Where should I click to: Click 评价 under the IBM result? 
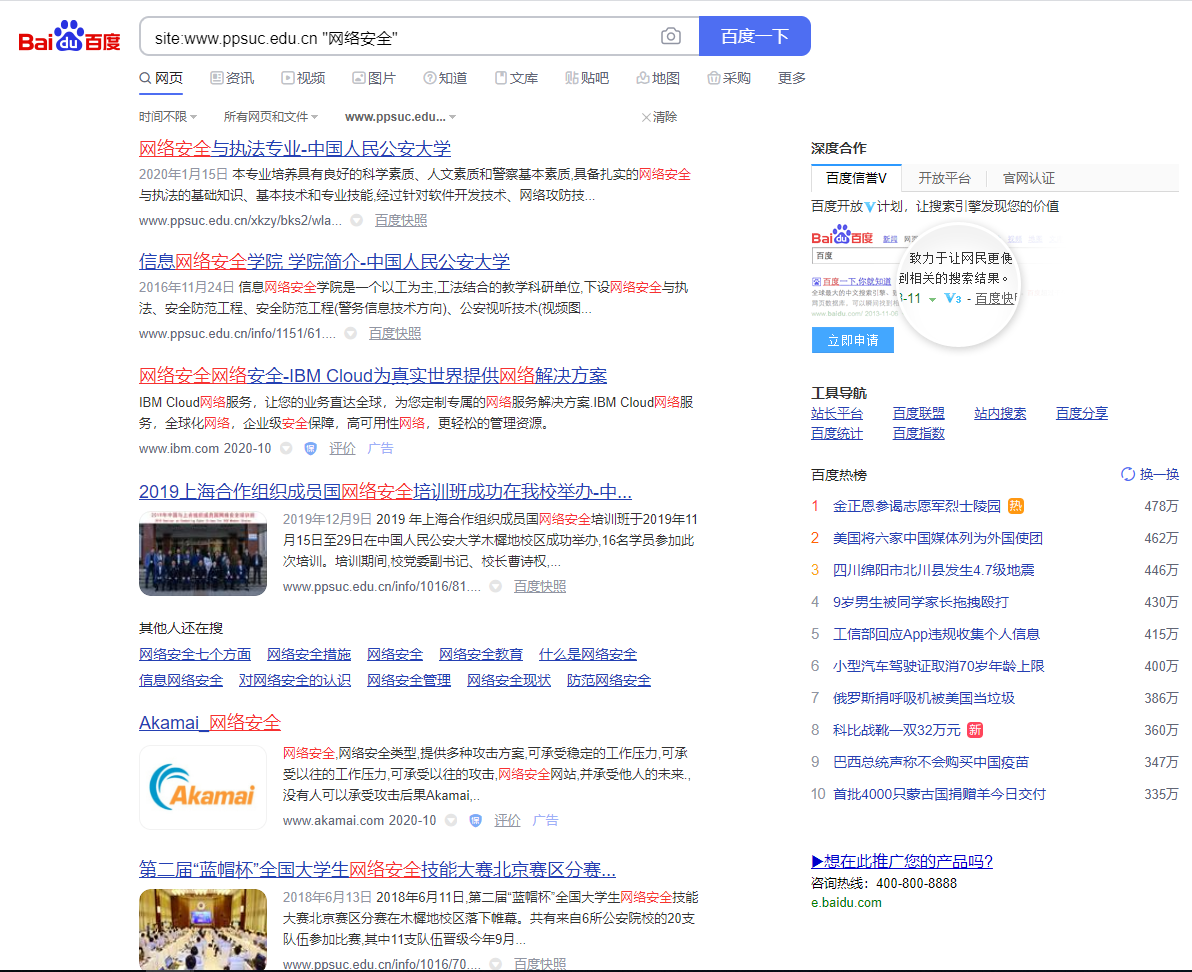[342, 449]
